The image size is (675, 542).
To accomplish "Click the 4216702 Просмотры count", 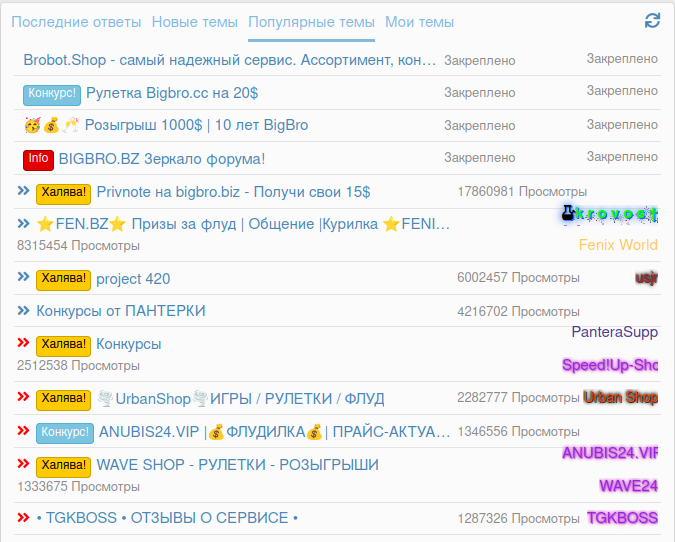I will 518,311.
